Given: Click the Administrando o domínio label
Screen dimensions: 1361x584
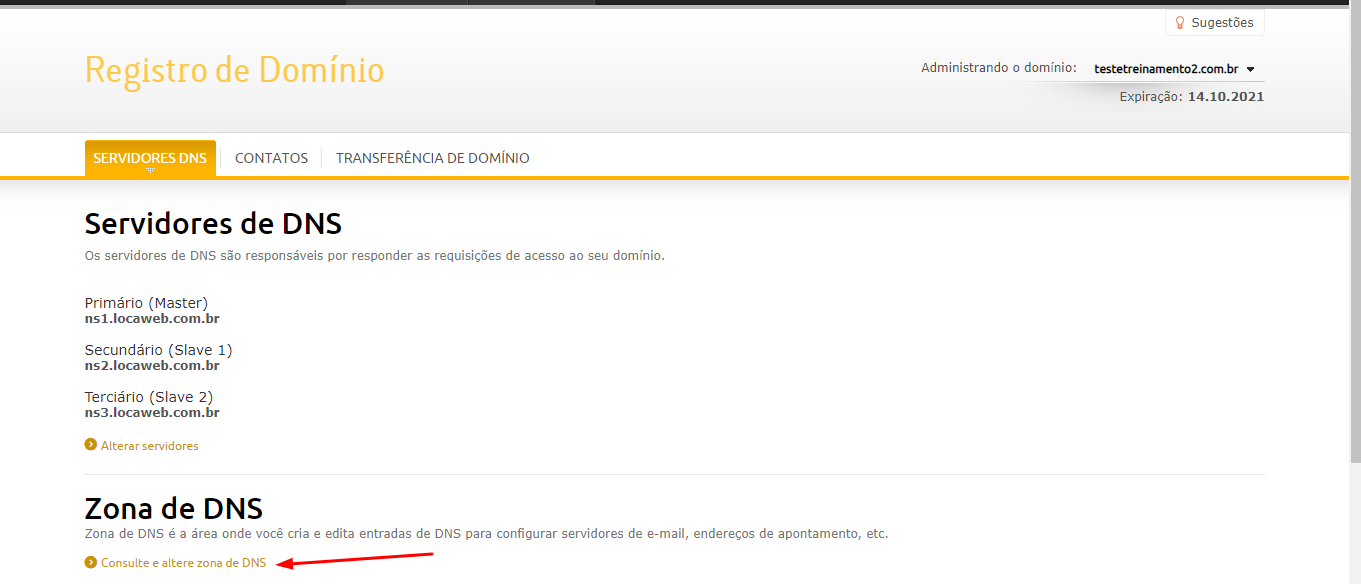Looking at the screenshot, I should (998, 68).
